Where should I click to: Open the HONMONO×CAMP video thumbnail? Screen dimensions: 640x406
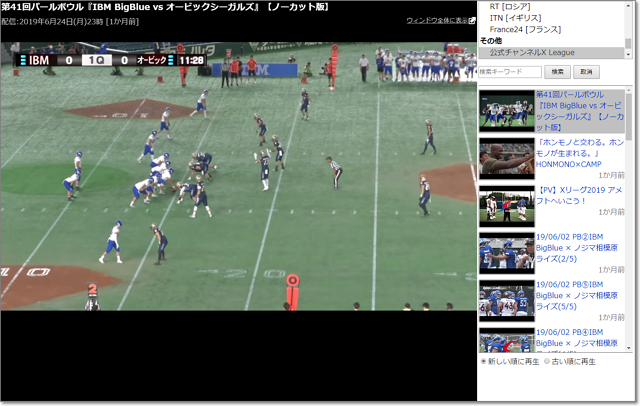[507, 157]
